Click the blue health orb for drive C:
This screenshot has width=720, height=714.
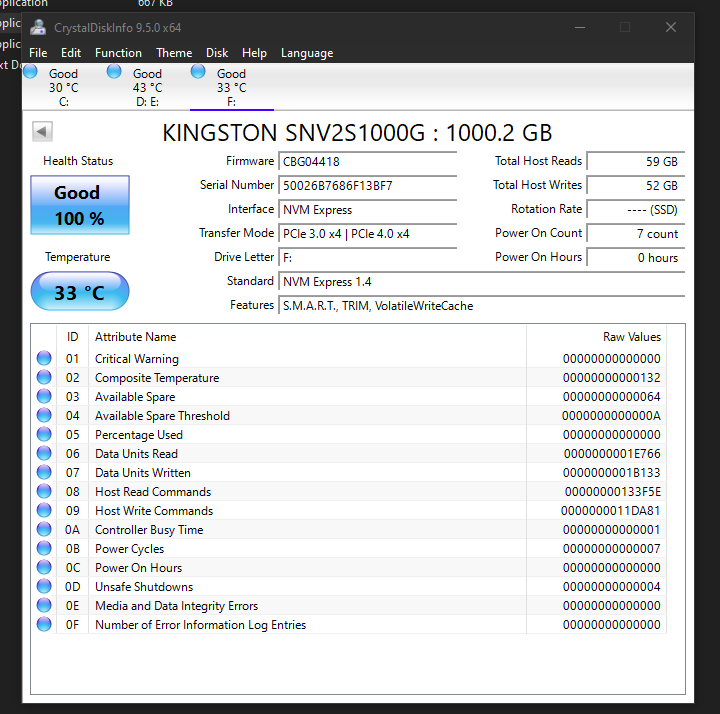coord(30,72)
